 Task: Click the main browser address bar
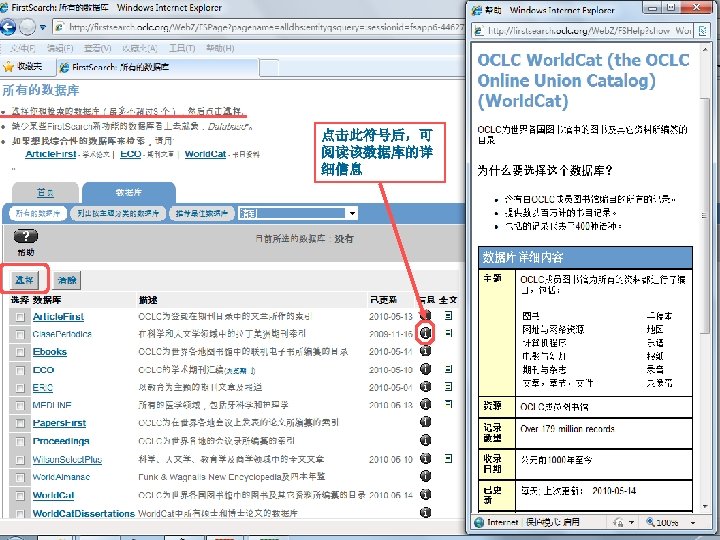[x=259, y=27]
